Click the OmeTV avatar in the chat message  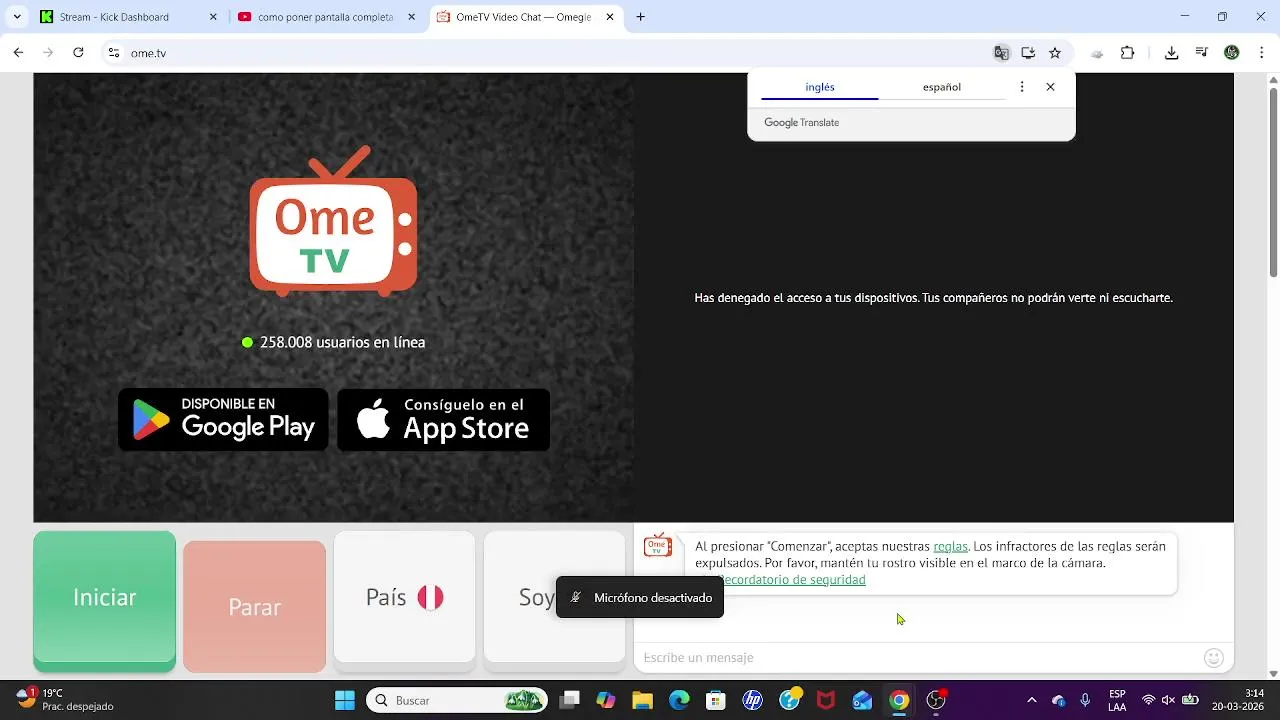[658, 545]
